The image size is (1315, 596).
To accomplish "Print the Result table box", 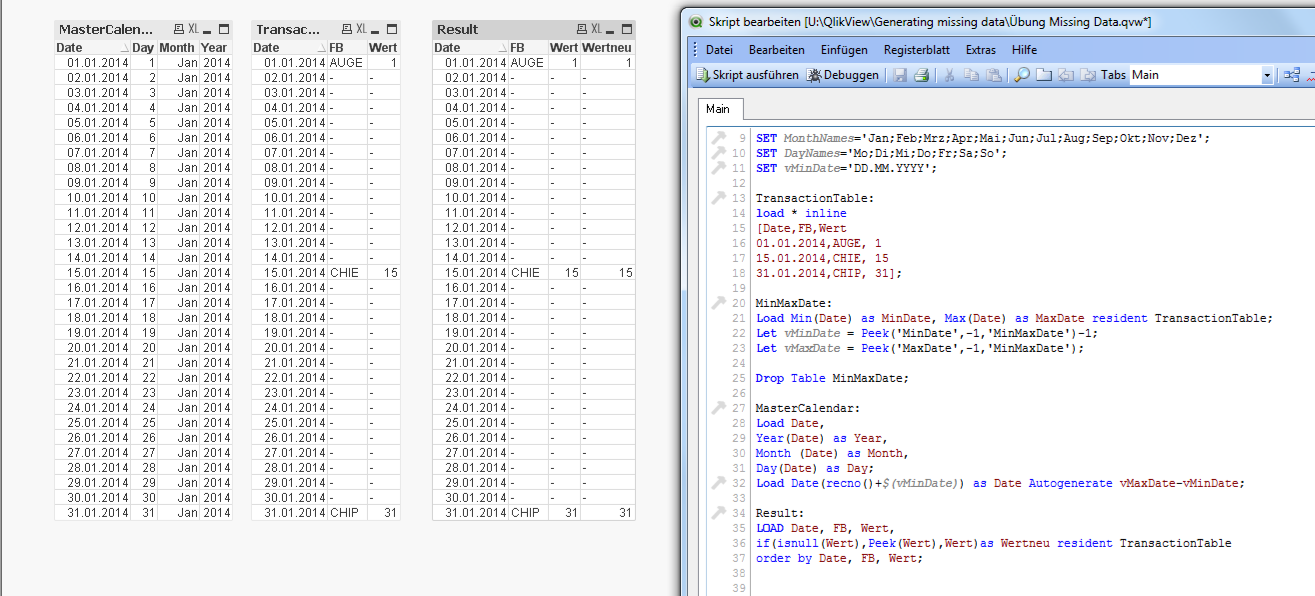I will [x=581, y=29].
